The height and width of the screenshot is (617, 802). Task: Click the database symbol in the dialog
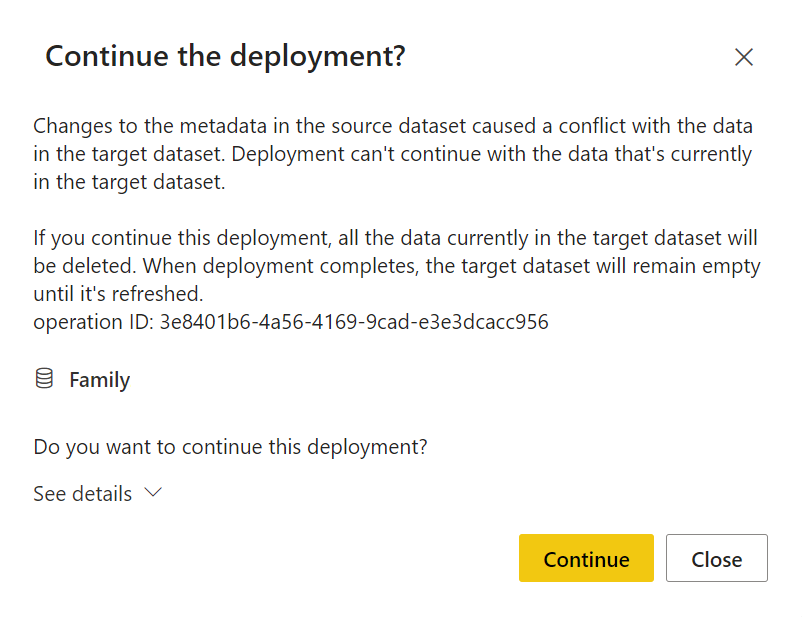click(x=44, y=379)
